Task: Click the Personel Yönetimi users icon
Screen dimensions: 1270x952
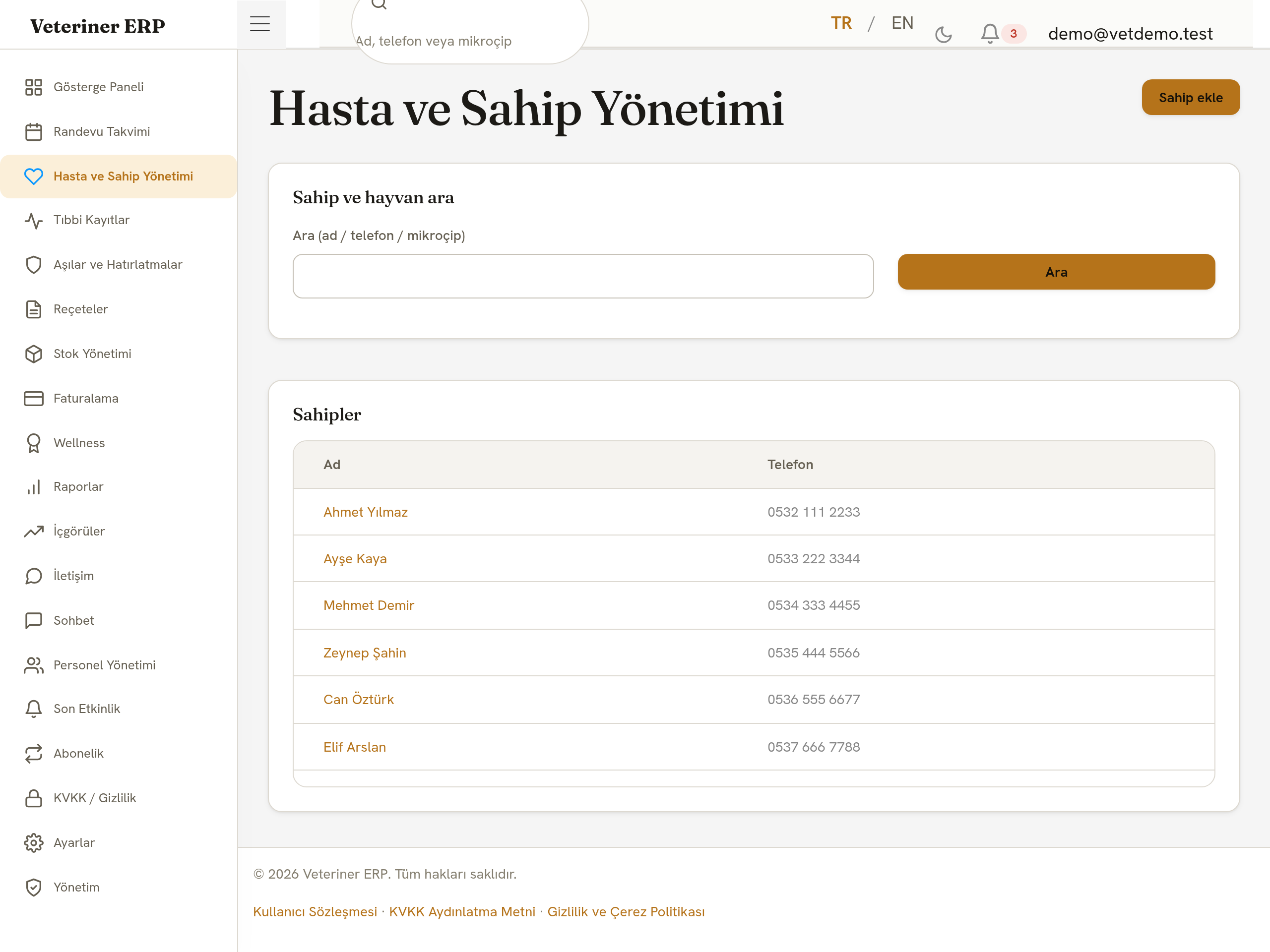Action: (33, 665)
